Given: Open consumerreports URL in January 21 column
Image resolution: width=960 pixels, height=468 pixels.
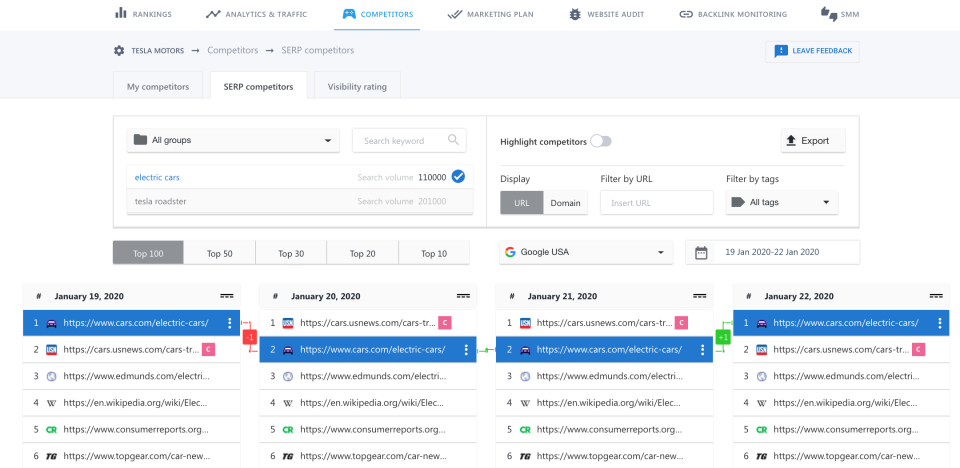Looking at the screenshot, I should [609, 430].
